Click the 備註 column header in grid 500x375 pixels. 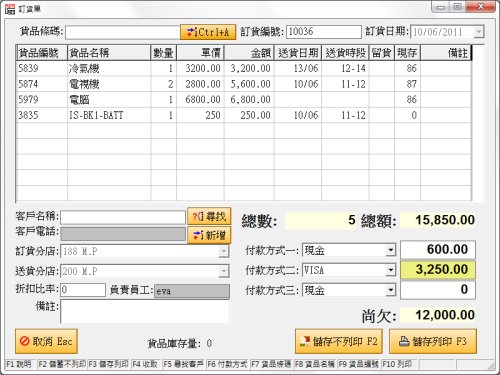446,53
